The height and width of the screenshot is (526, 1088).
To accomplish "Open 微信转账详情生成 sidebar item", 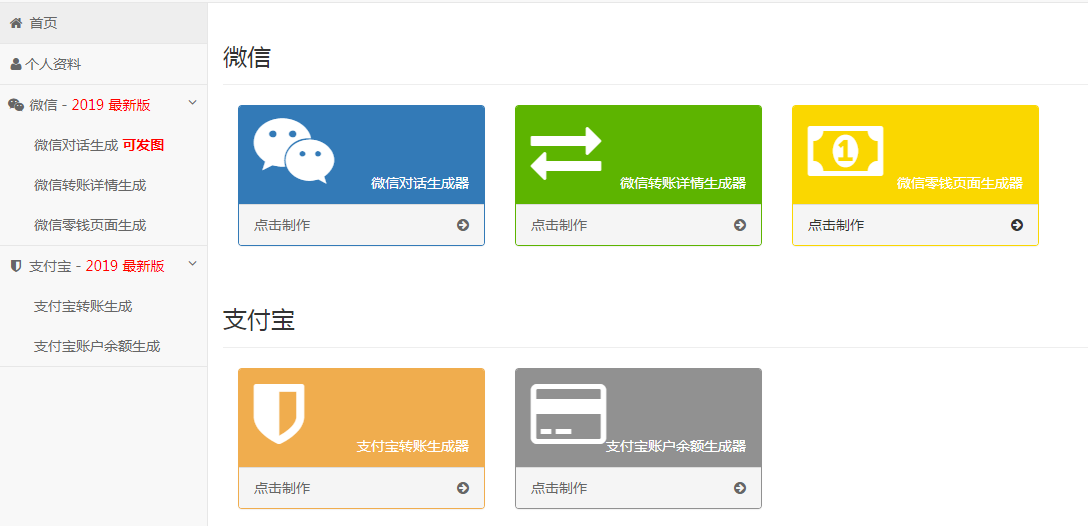I will pos(103,185).
